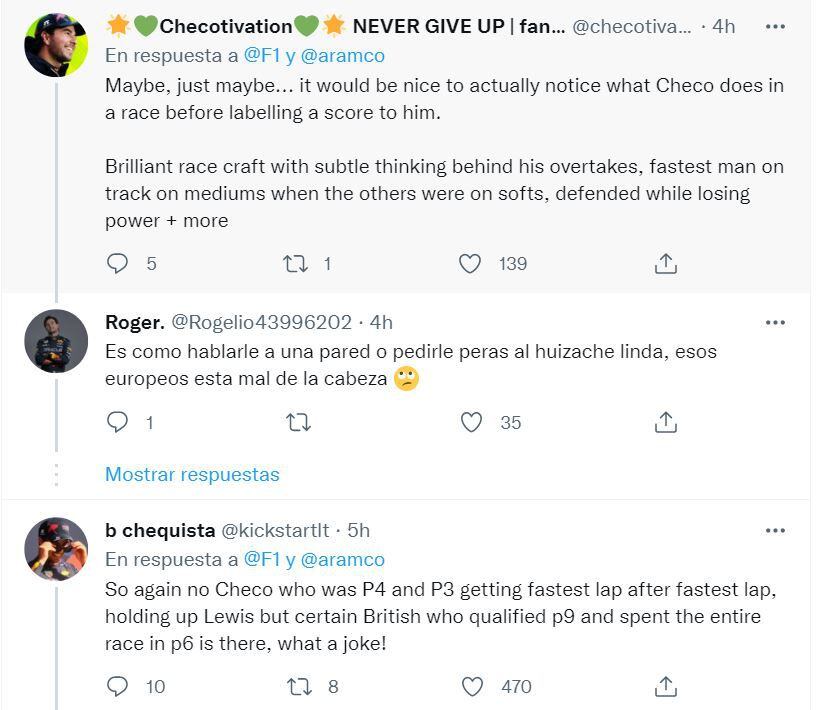Share Roger's tweet

[666, 422]
